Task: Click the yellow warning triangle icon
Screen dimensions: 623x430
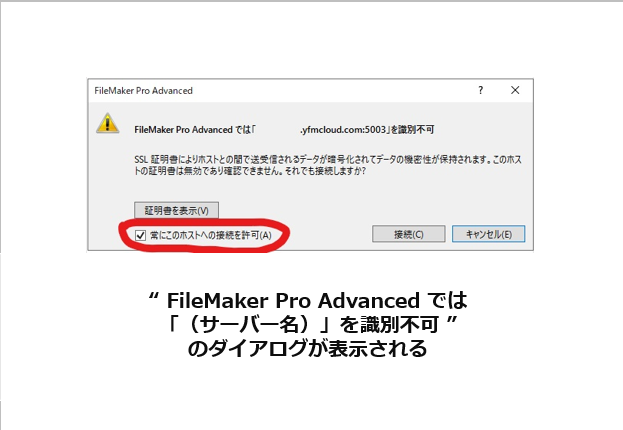Action: tap(108, 123)
